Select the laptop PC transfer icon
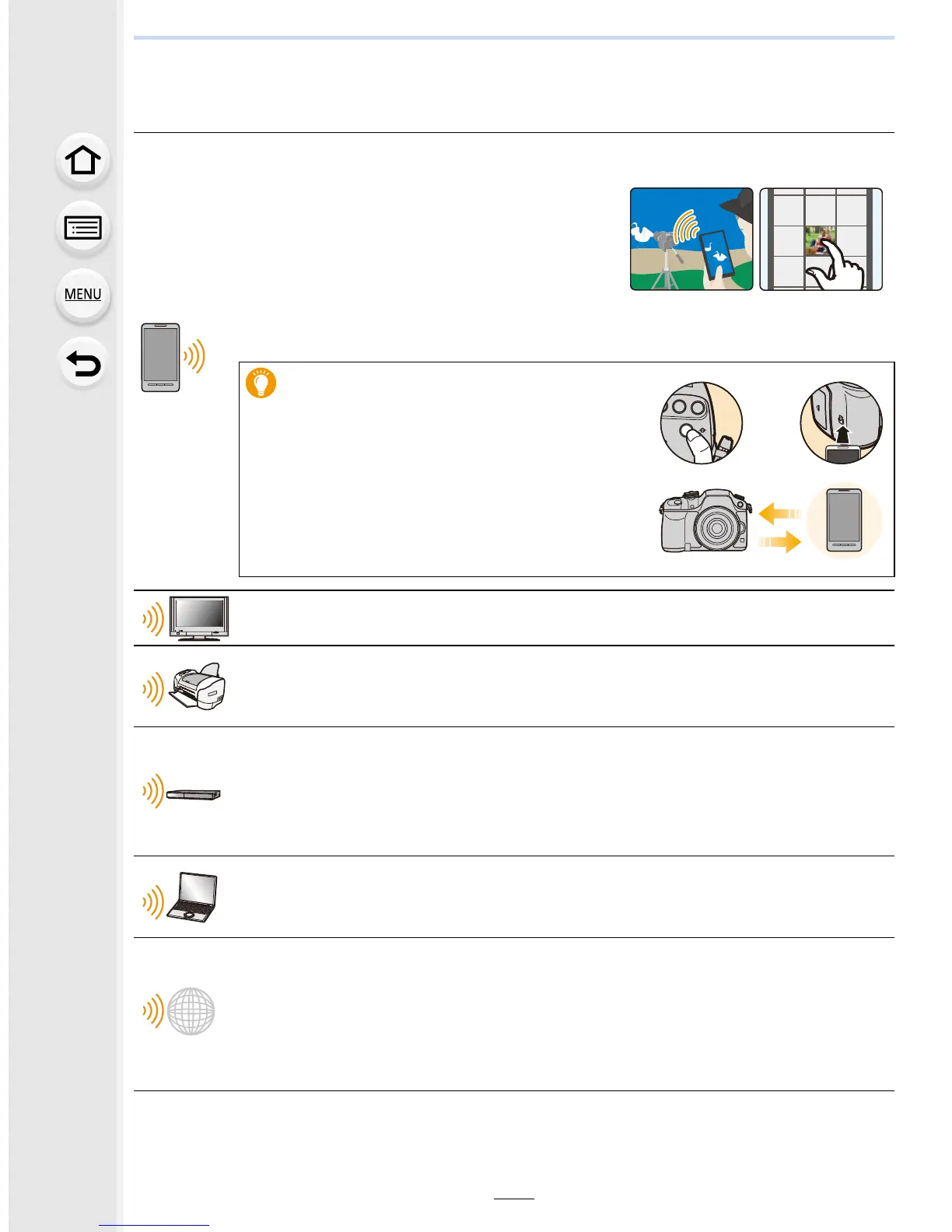Viewport: 952px width, 1232px height. pyautogui.click(x=180, y=898)
